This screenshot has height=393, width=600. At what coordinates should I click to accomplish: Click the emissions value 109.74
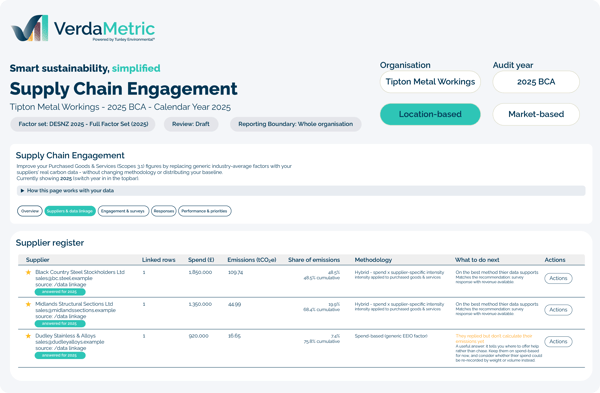tap(235, 272)
